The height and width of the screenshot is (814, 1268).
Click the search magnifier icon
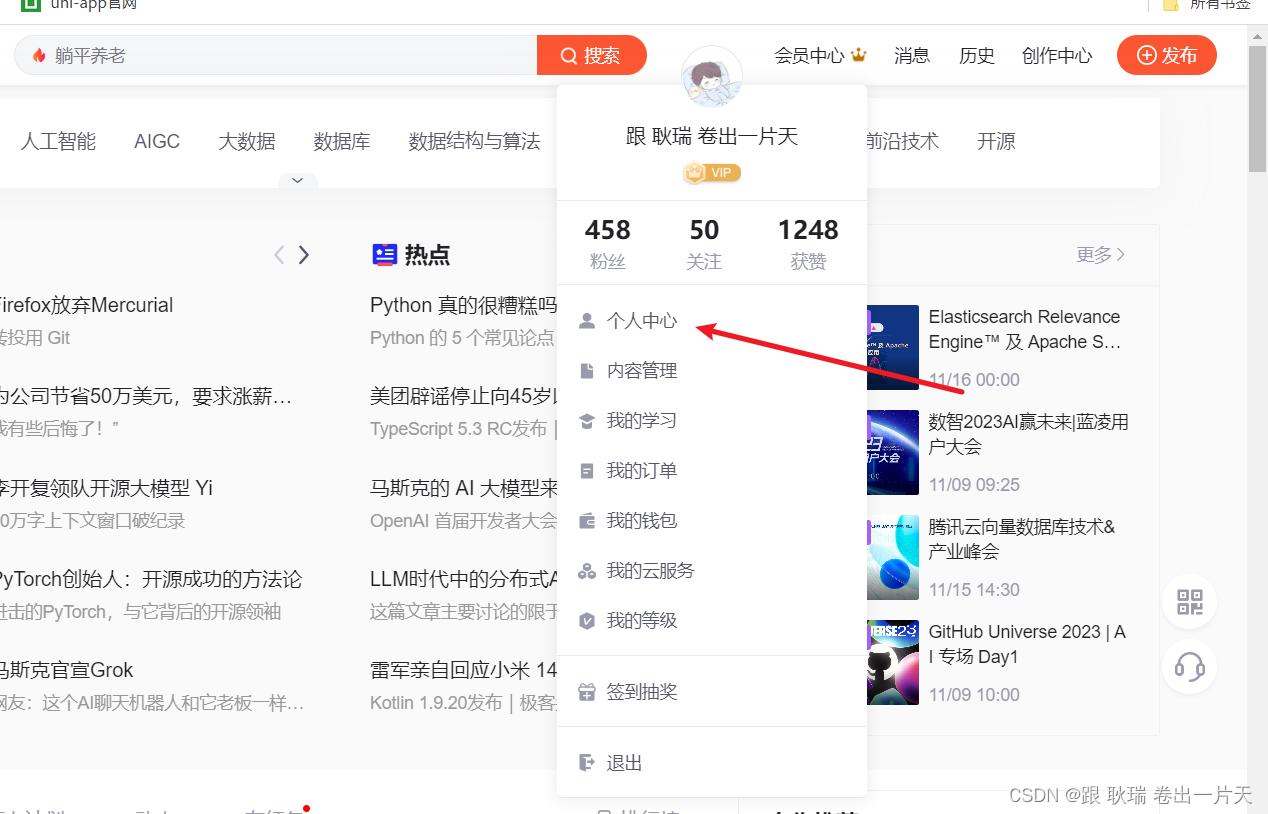tap(569, 55)
